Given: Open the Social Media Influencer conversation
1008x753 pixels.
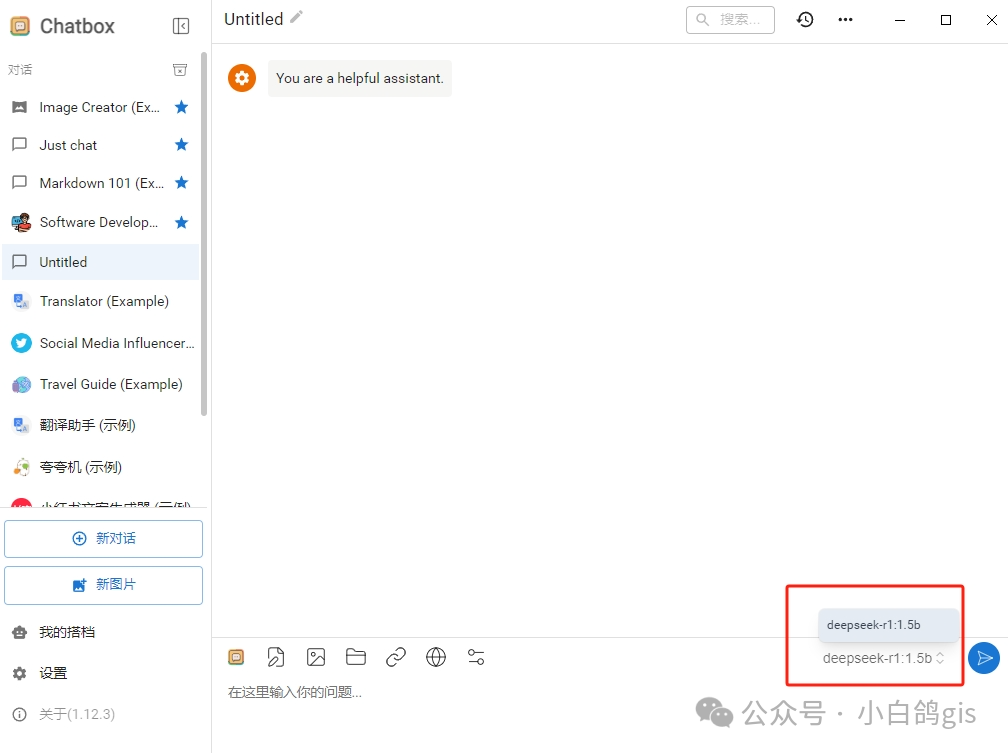Looking at the screenshot, I should coord(101,343).
